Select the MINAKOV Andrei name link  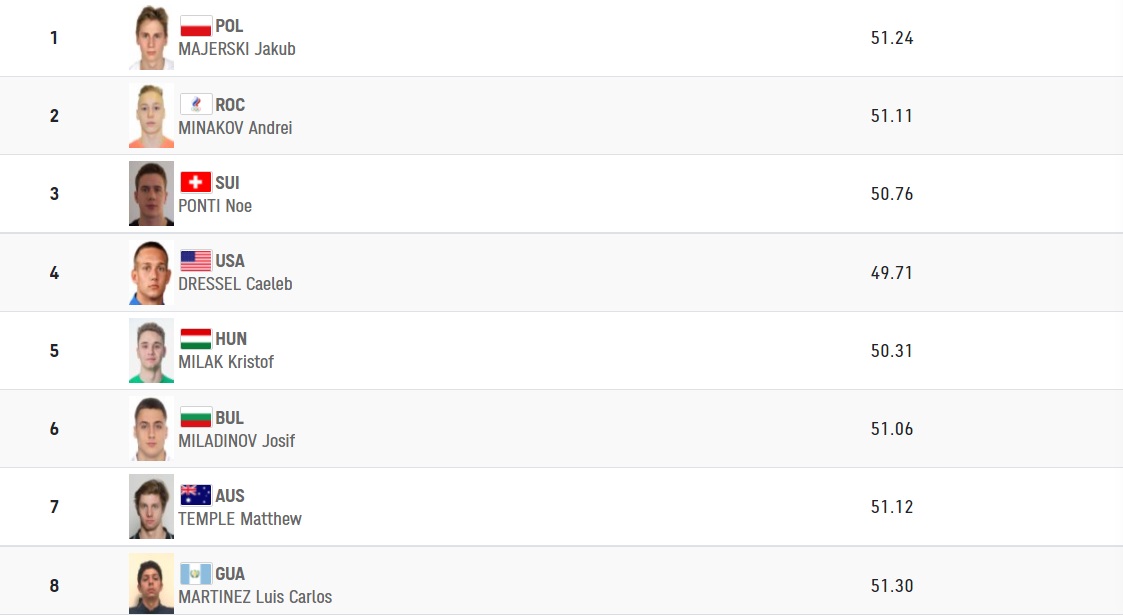(235, 128)
